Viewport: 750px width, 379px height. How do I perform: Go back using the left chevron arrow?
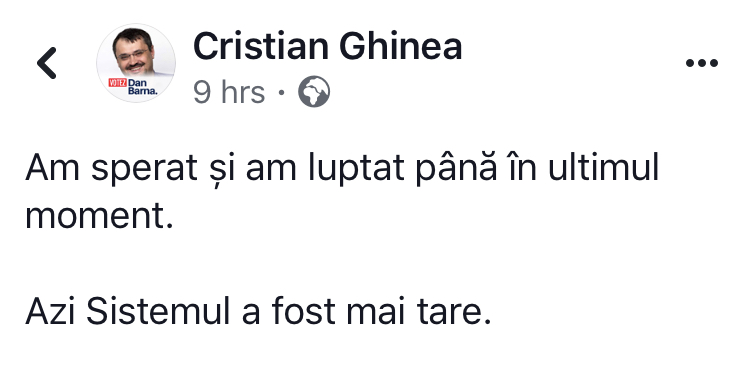(47, 63)
